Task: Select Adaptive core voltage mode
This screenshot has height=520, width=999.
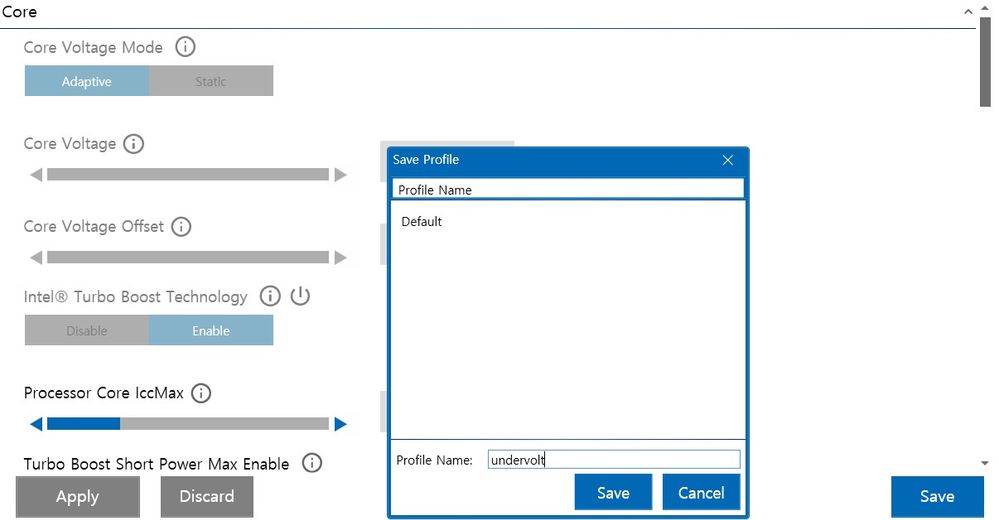Action: click(87, 81)
